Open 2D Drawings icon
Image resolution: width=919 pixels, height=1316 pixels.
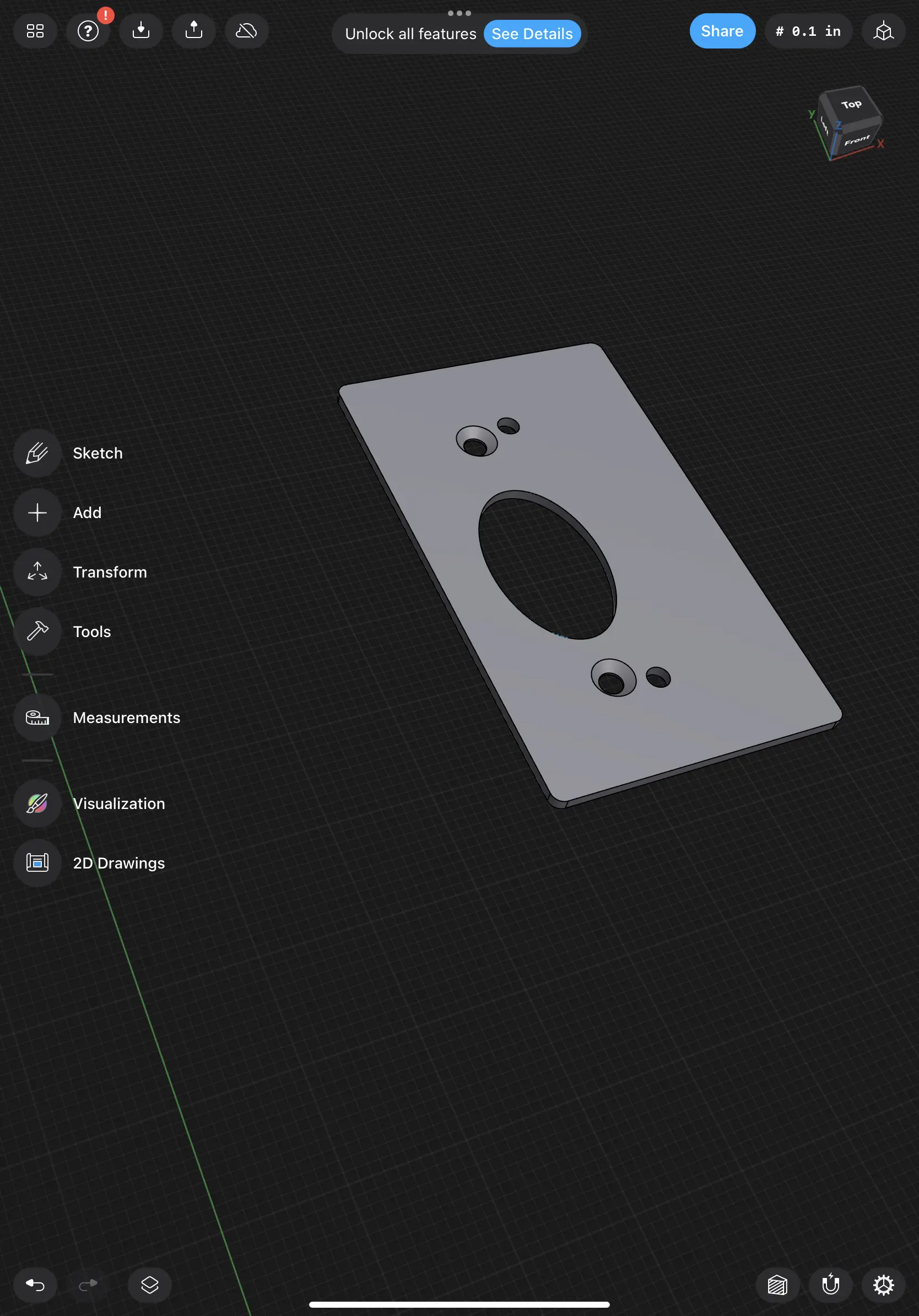(x=37, y=862)
